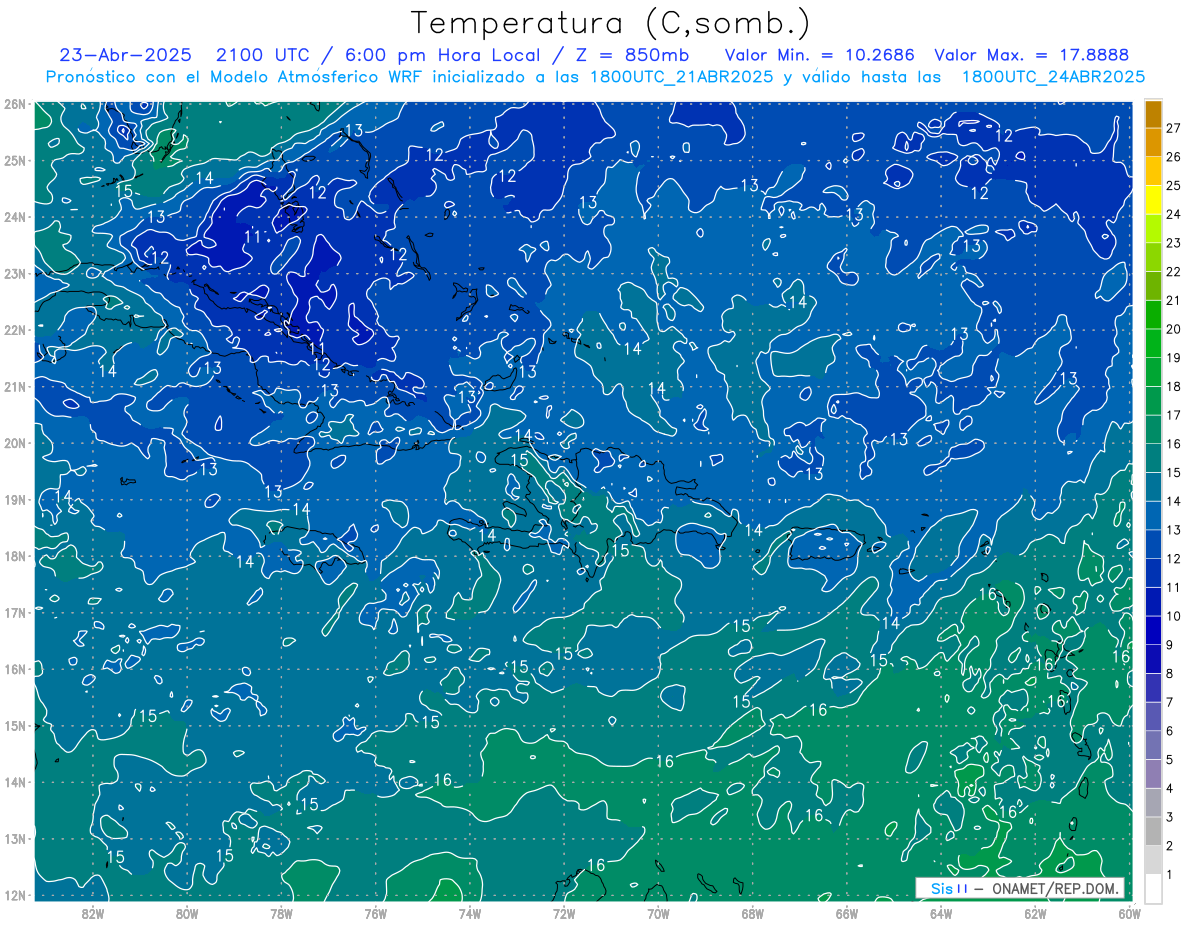The image size is (1200, 927).
Task: Click the latitude axis label "24N"
Action: coord(15,217)
